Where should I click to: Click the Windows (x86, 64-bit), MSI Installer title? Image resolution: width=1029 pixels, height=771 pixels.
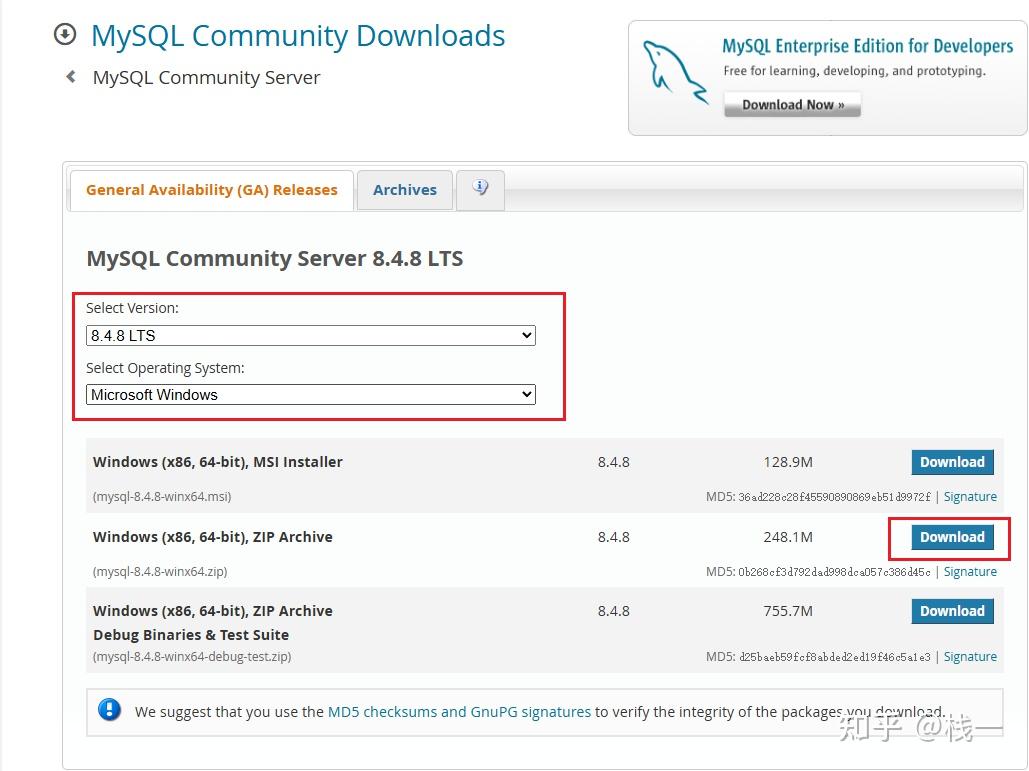[x=218, y=462]
